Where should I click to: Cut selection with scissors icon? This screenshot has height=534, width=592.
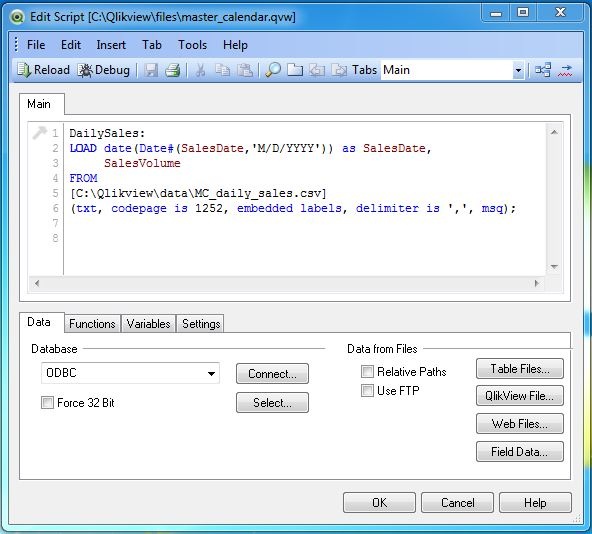click(200, 70)
